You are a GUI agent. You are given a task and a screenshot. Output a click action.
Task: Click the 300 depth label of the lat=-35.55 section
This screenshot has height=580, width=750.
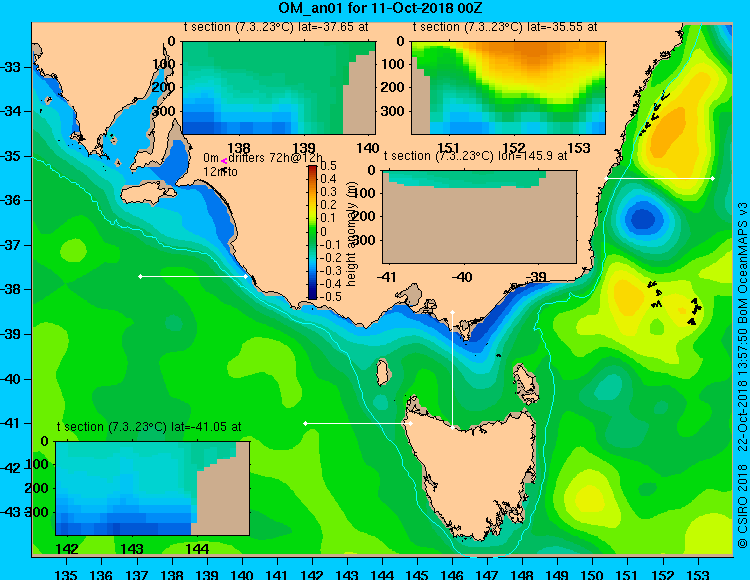(393, 111)
